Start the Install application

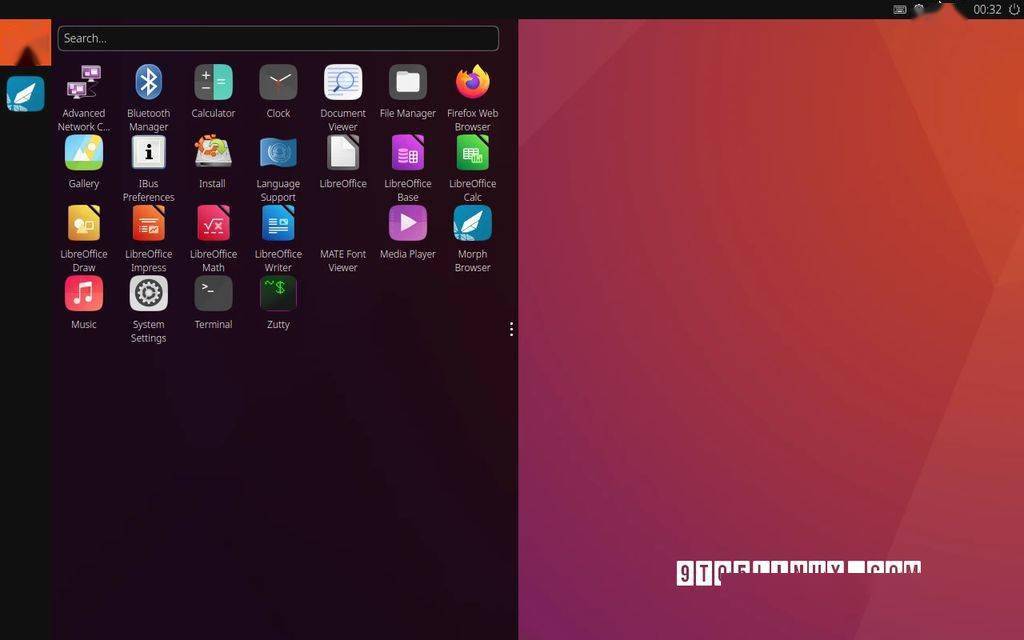click(213, 153)
